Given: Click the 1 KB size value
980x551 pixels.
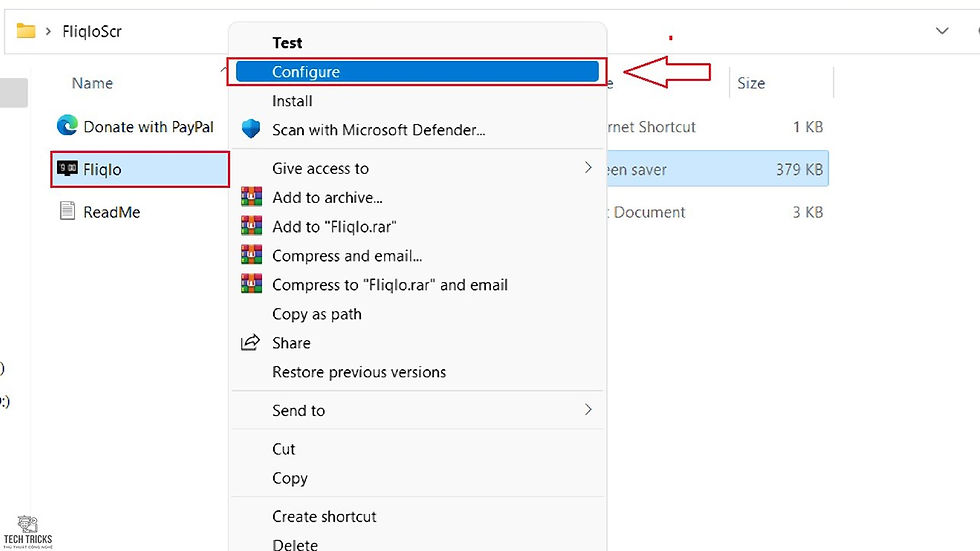Looking at the screenshot, I should click(x=808, y=127).
